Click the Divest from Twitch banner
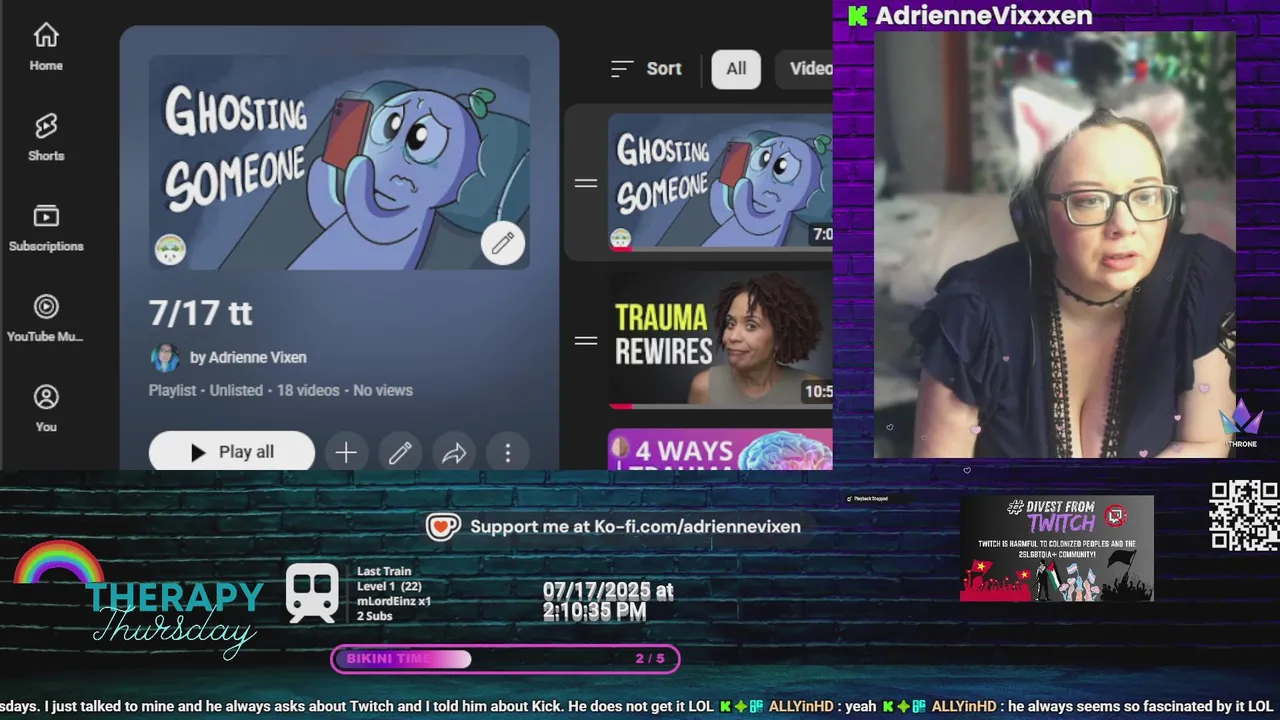Viewport: 1280px width, 720px height. click(x=1057, y=548)
